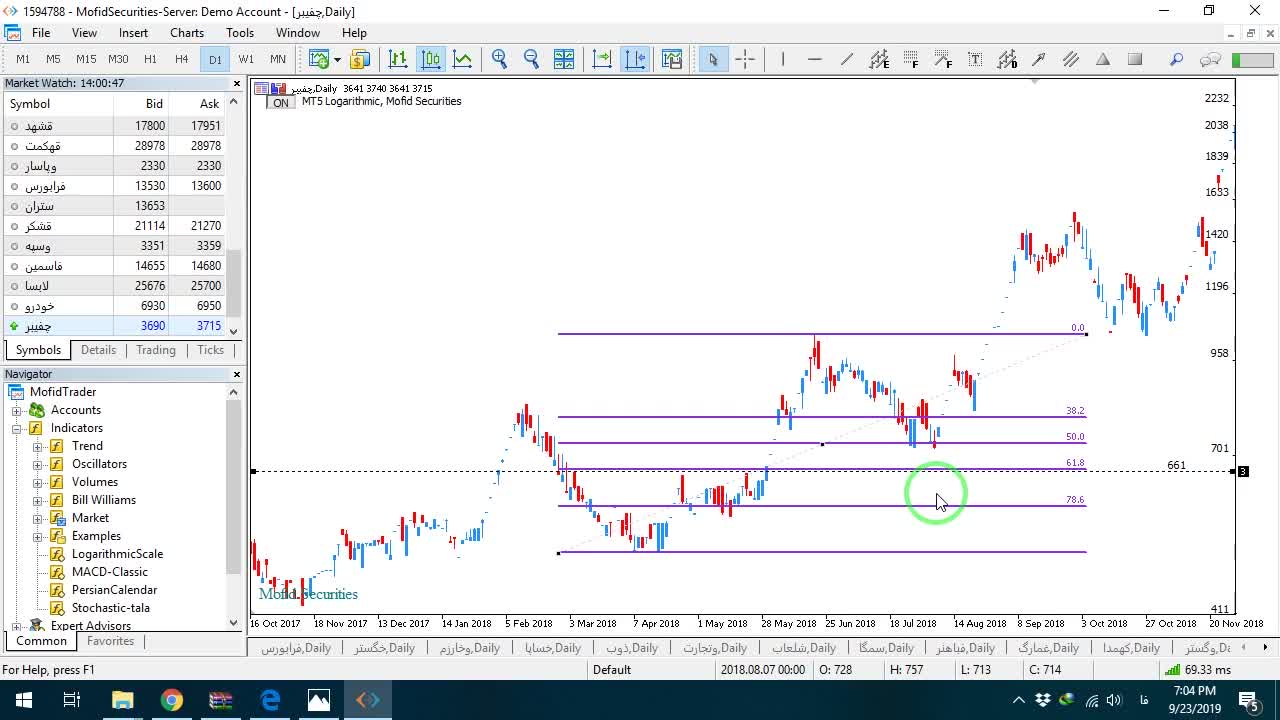Collapse the Indicators tree node
1280x720 pixels.
pos(17,428)
